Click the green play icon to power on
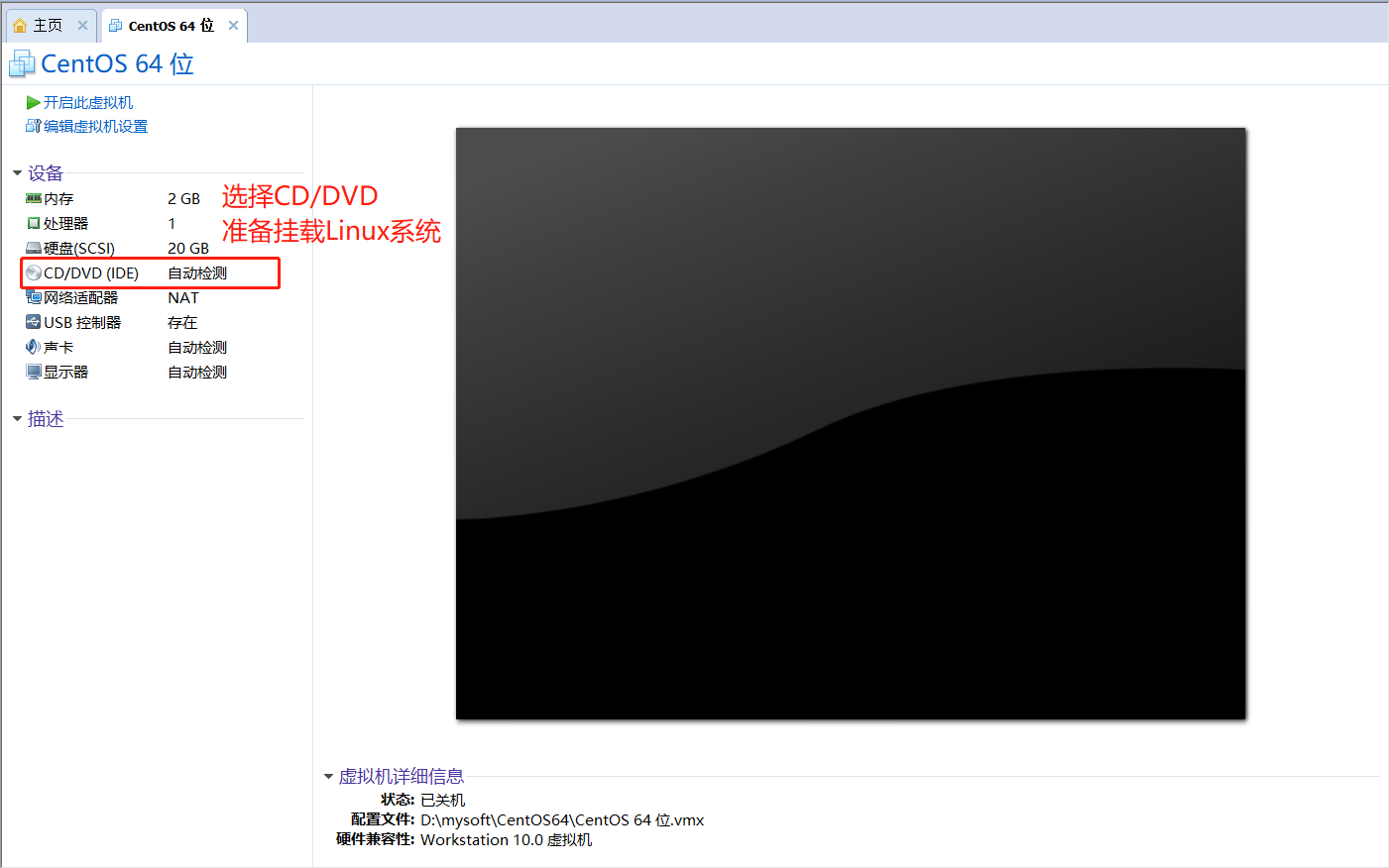This screenshot has height=868, width=1389. (33, 103)
